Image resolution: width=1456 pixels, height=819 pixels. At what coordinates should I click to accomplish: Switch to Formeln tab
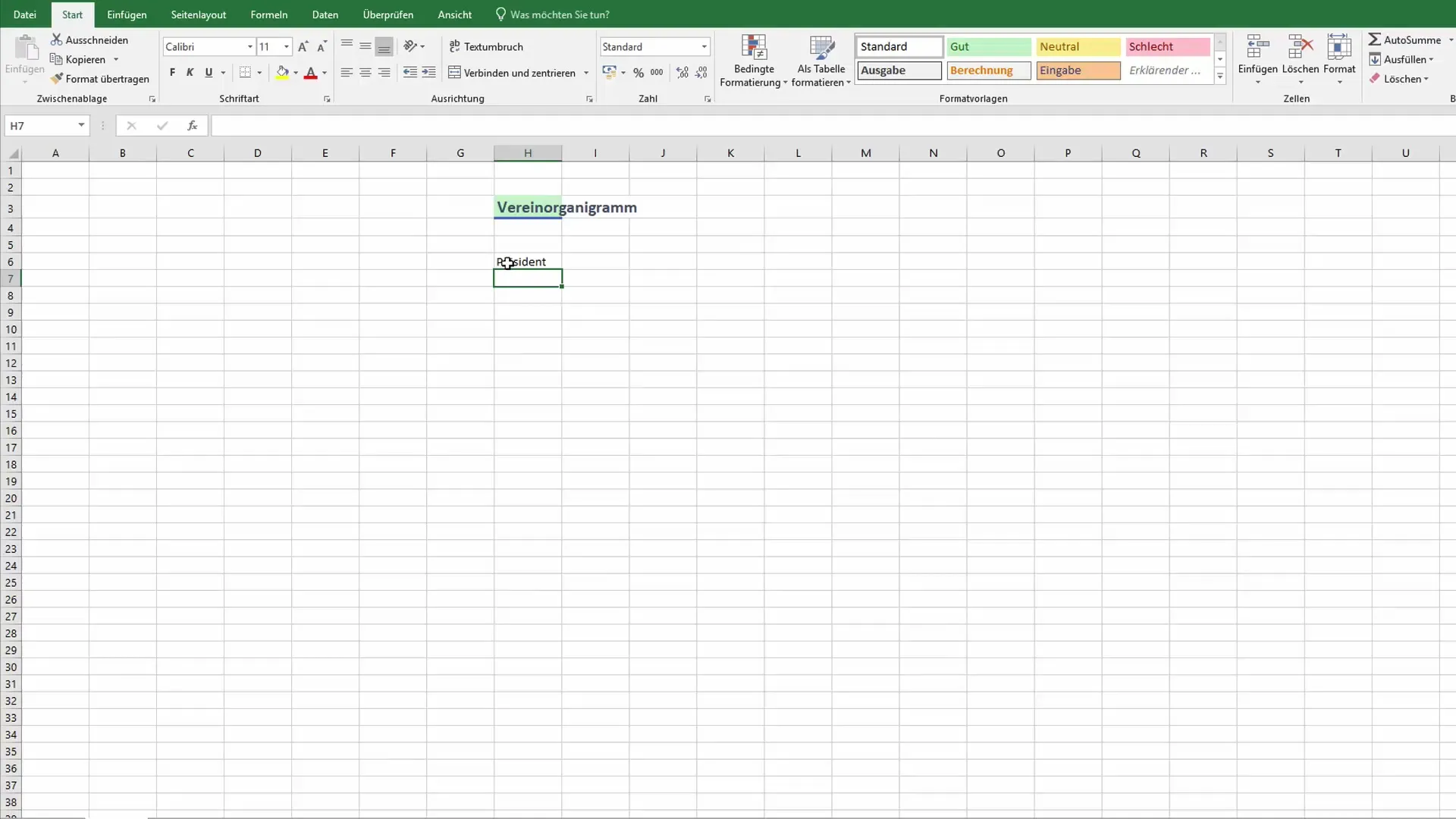click(269, 14)
